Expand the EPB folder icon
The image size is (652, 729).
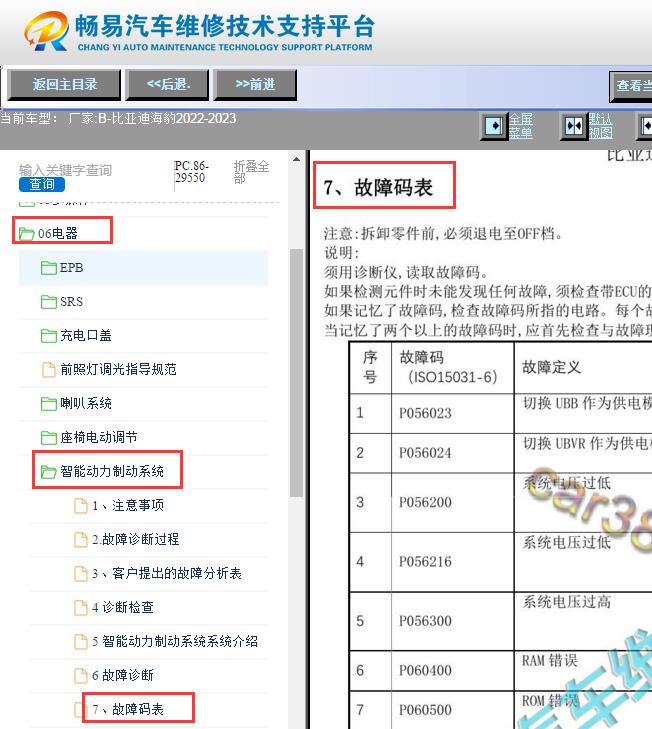pos(48,268)
